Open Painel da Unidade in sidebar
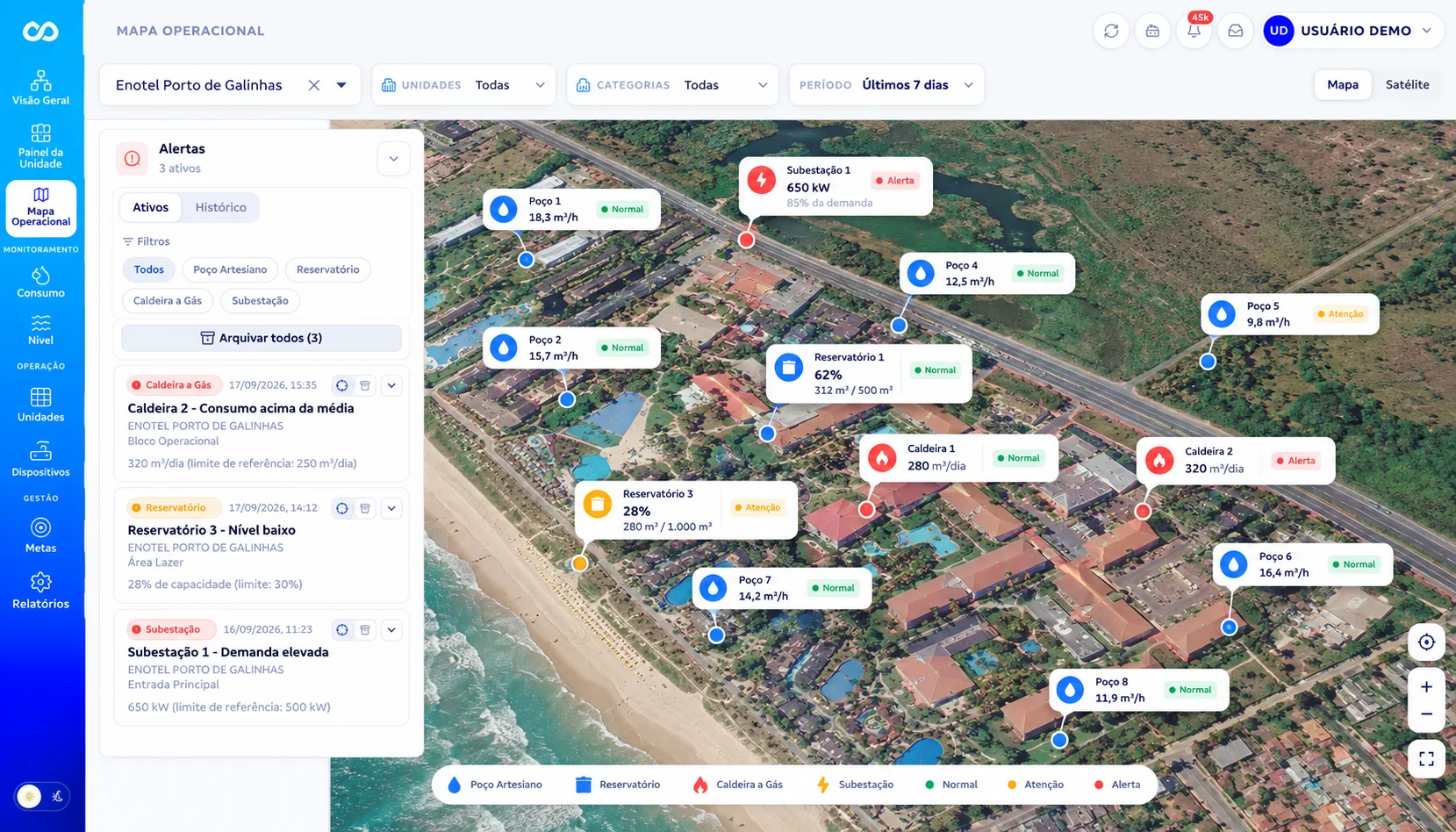The height and width of the screenshot is (832, 1456). click(x=40, y=146)
